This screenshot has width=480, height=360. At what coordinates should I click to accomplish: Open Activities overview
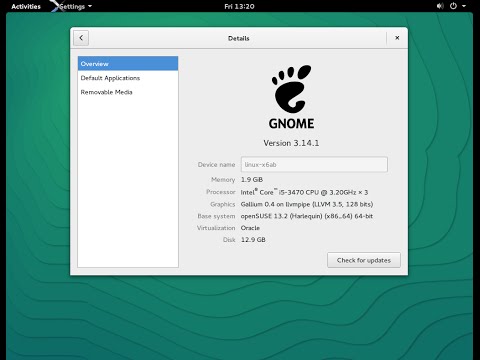pos(26,6)
